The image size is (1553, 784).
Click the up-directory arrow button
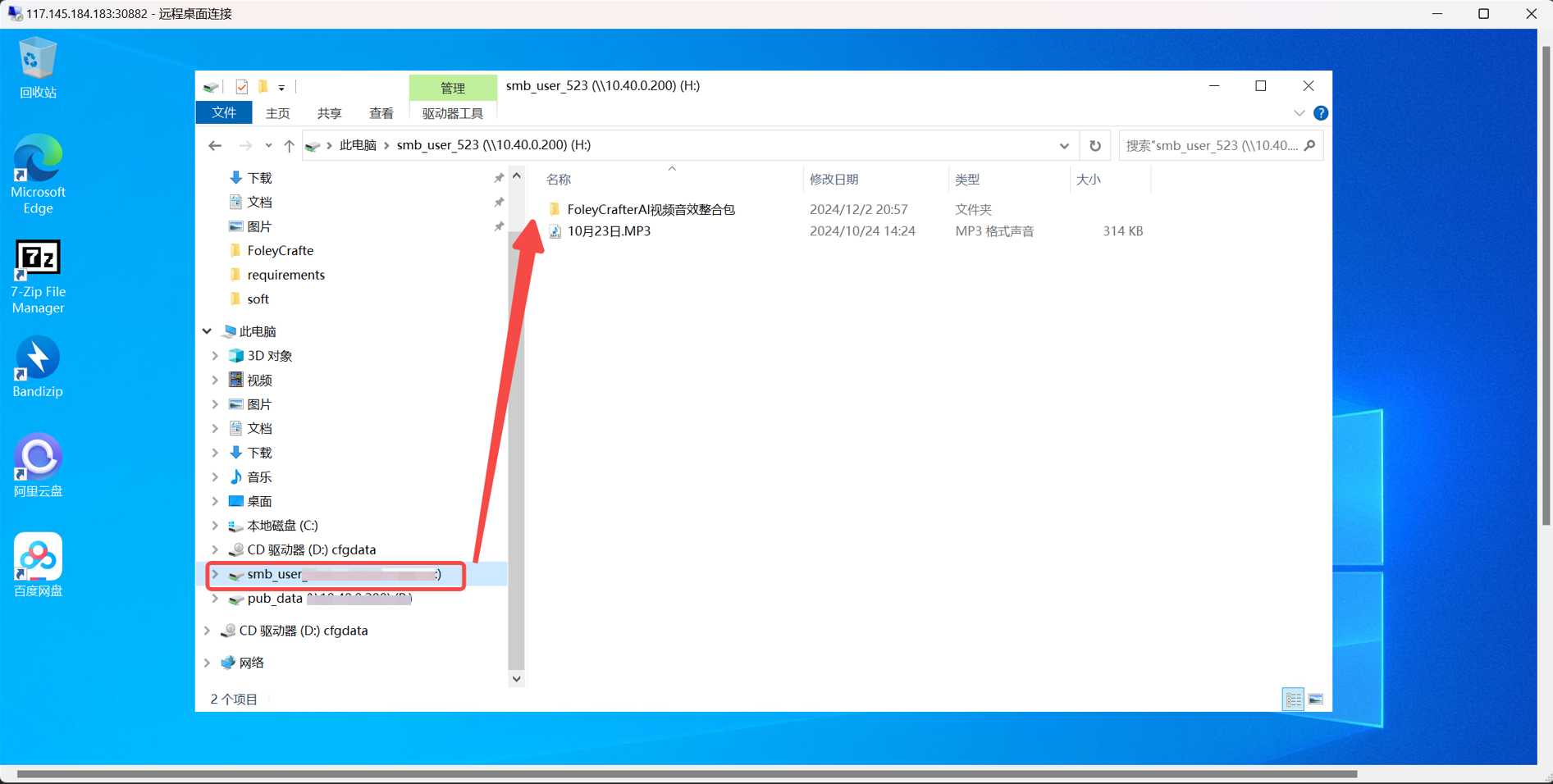tap(289, 146)
